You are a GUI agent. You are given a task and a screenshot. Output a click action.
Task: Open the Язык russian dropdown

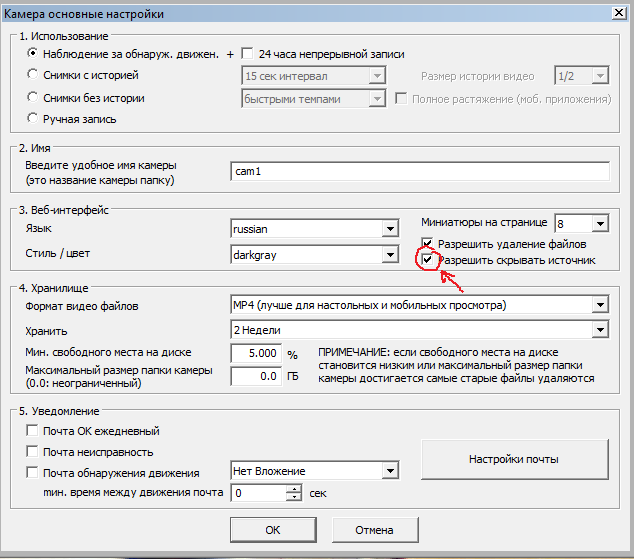pos(315,229)
